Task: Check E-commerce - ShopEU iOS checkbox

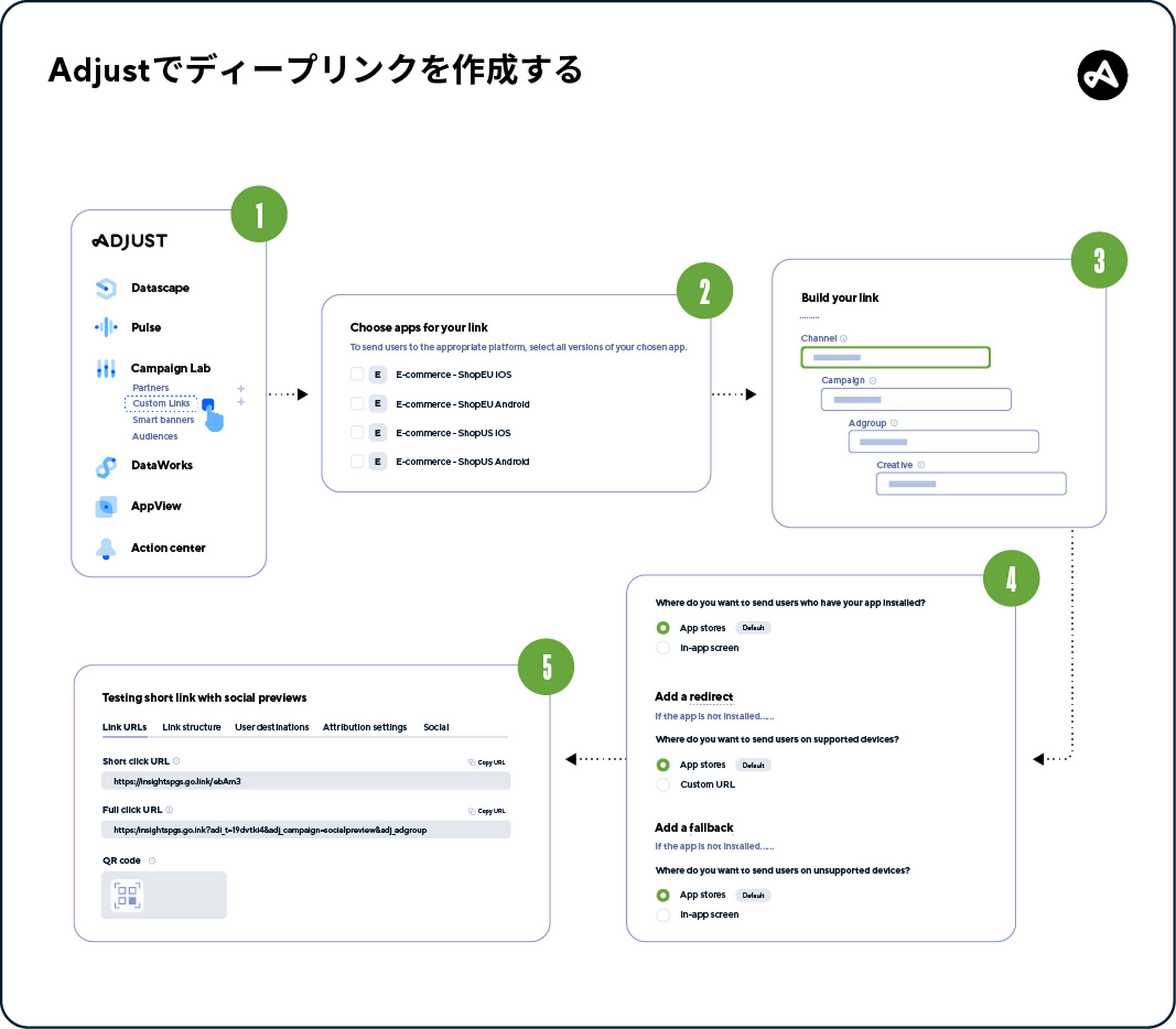Action: (357, 374)
